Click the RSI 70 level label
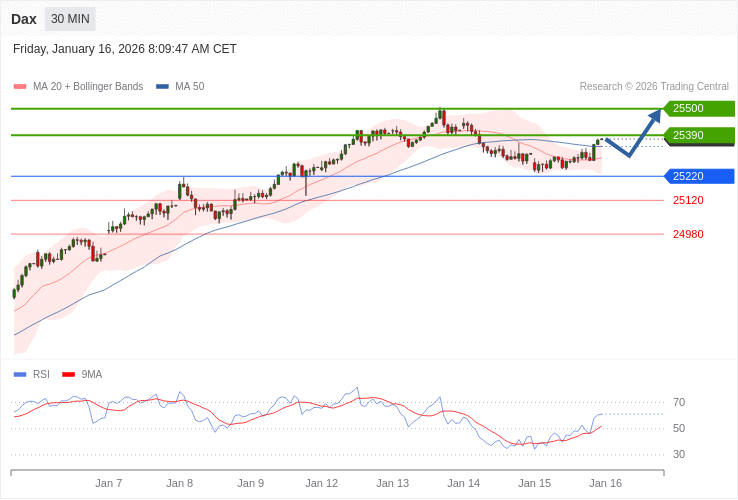This screenshot has height=500, width=738. 679,402
